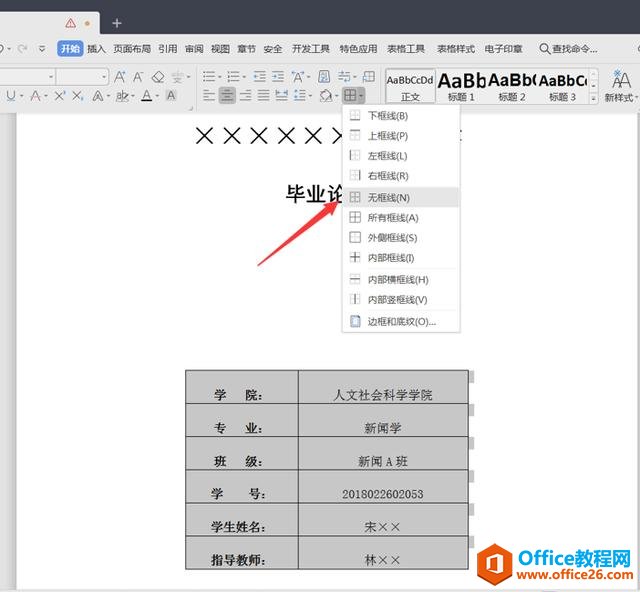Image resolution: width=640 pixels, height=592 pixels.
Task: Toggle the character shading A button
Action: [x=171, y=96]
